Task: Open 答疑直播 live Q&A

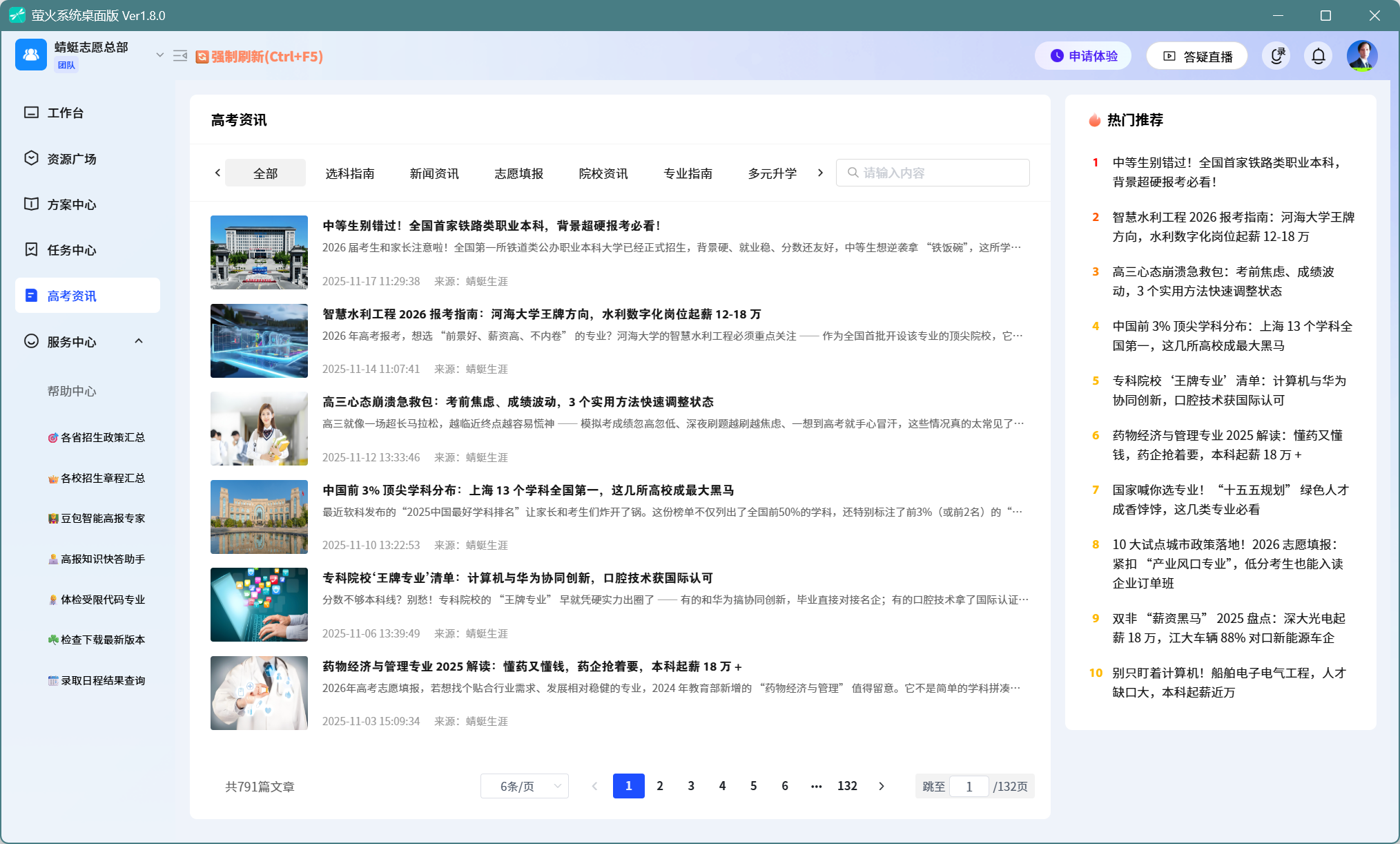Action: pos(1196,56)
